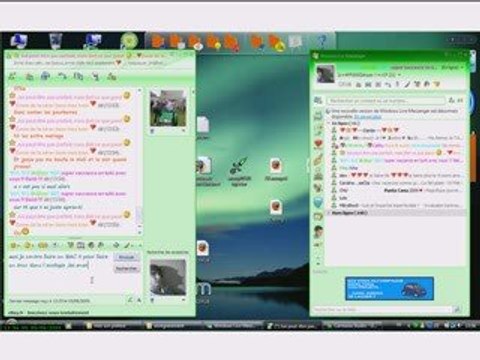Click the Windows Live Messenger taskbar button
480x360 pixels.
[233, 325]
